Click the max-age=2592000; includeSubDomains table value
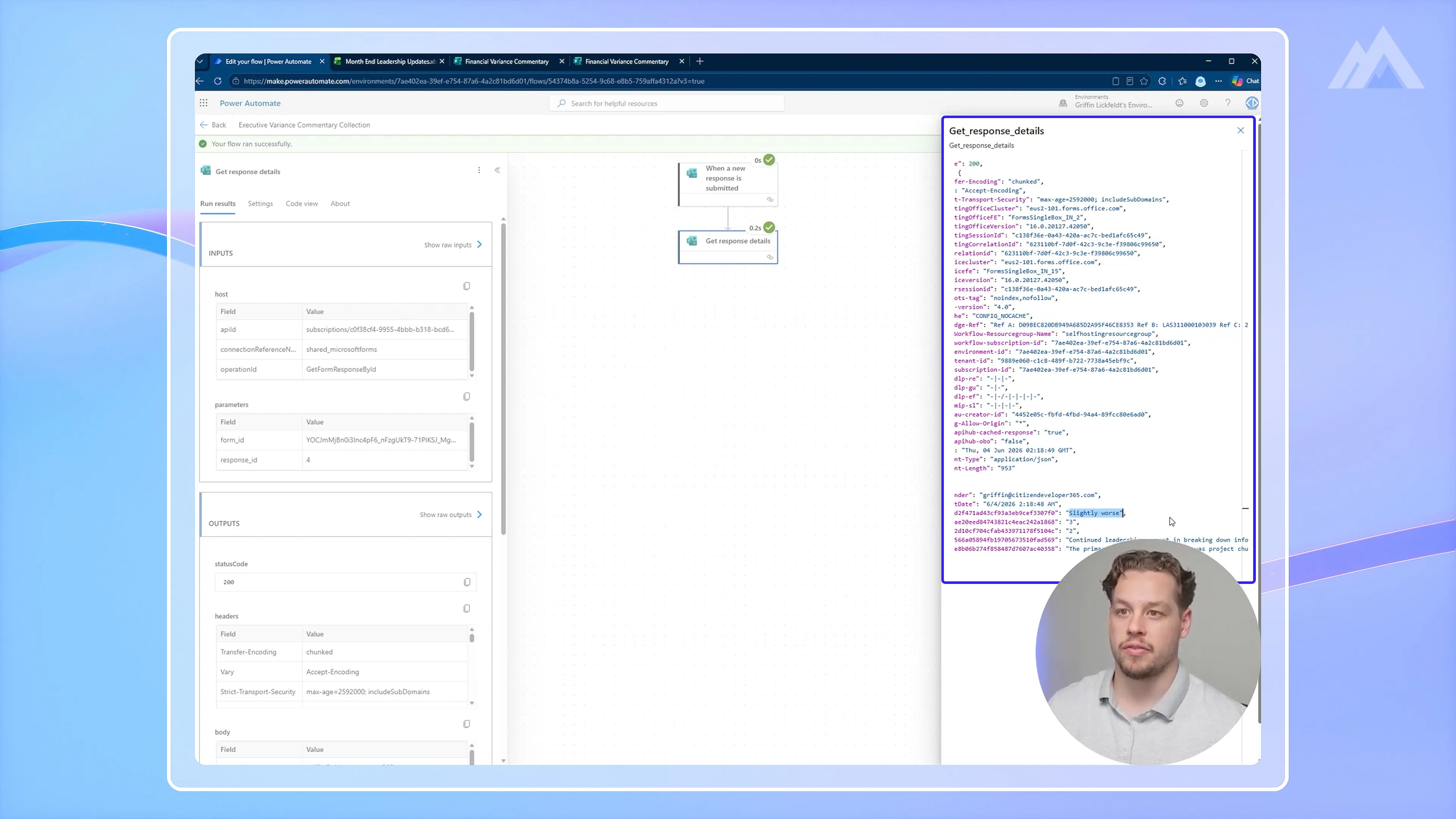This screenshot has width=1456, height=819. point(368,692)
